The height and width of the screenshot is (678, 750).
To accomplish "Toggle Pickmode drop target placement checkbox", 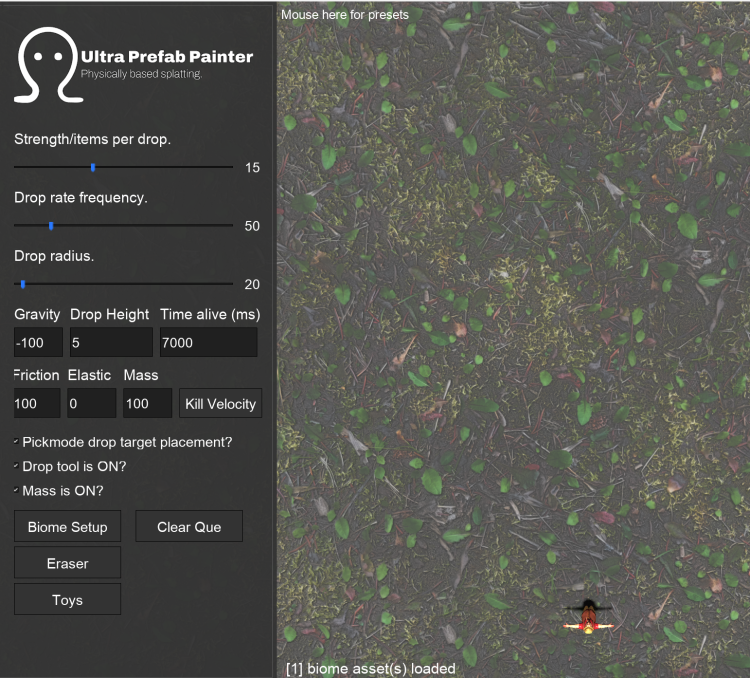I will coord(17,442).
